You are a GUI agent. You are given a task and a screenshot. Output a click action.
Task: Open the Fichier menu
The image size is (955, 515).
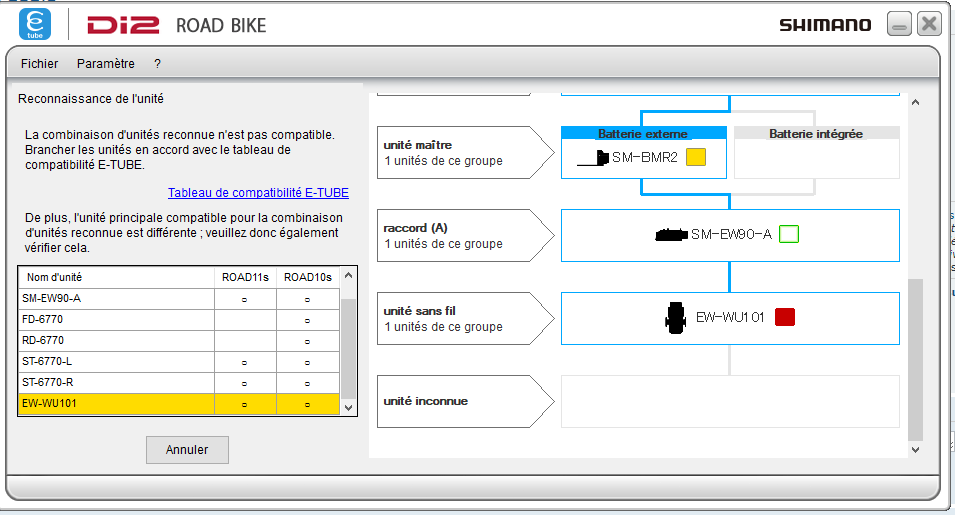click(39, 63)
